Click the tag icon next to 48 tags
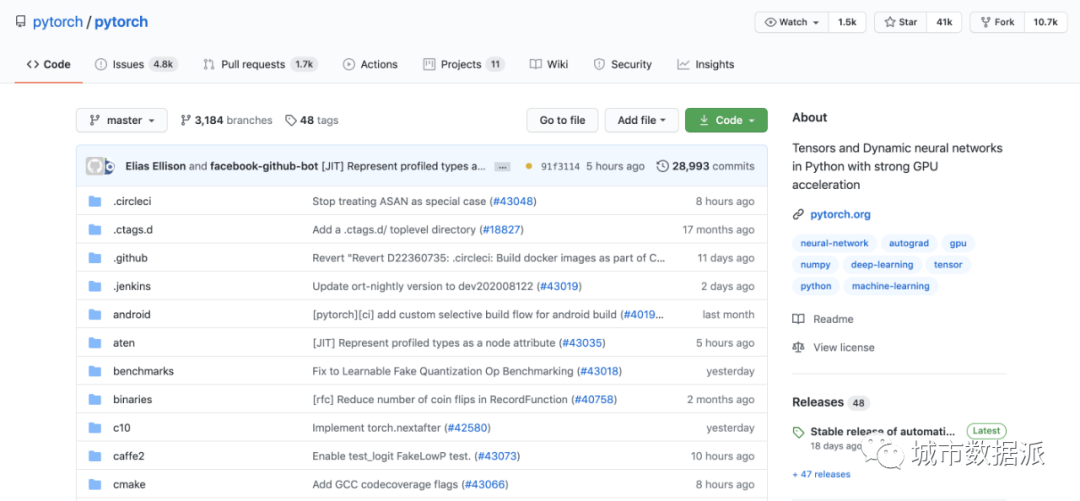This screenshot has width=1080, height=501. 291,120
